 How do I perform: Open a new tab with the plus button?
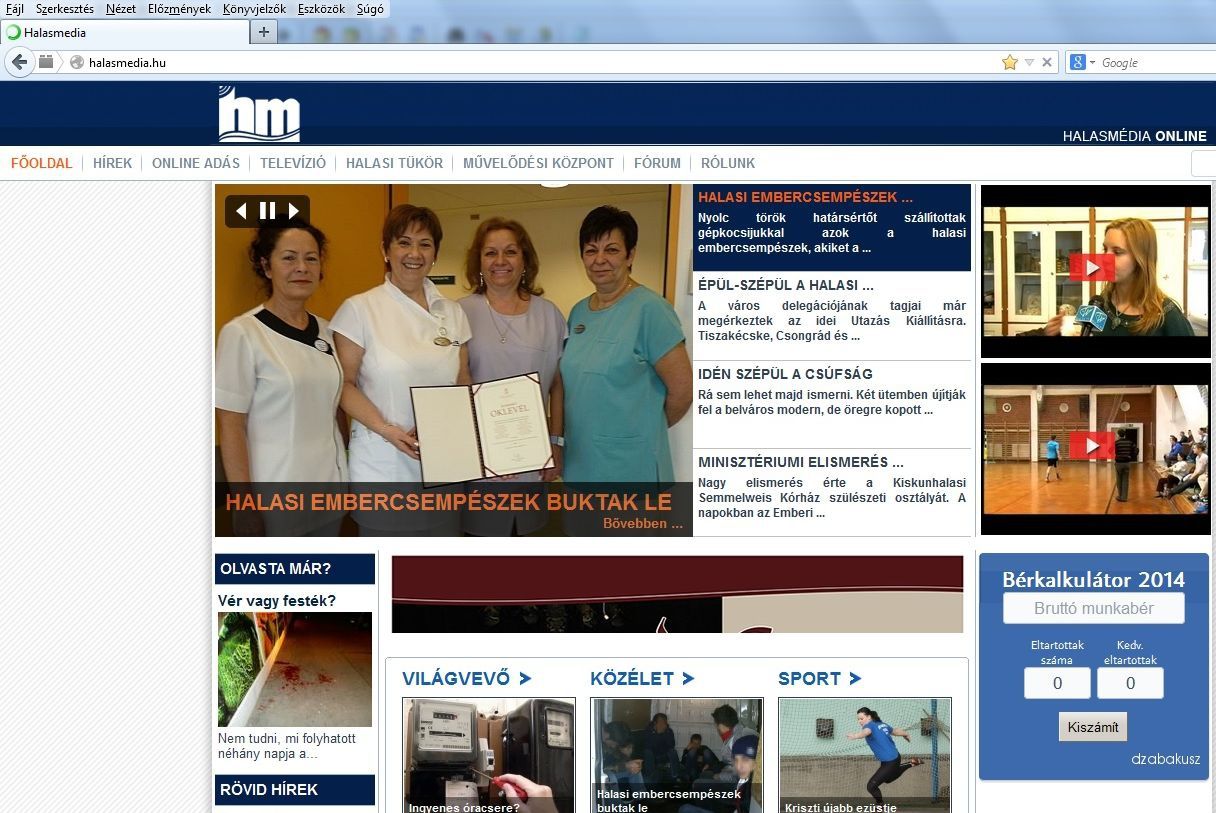point(263,32)
